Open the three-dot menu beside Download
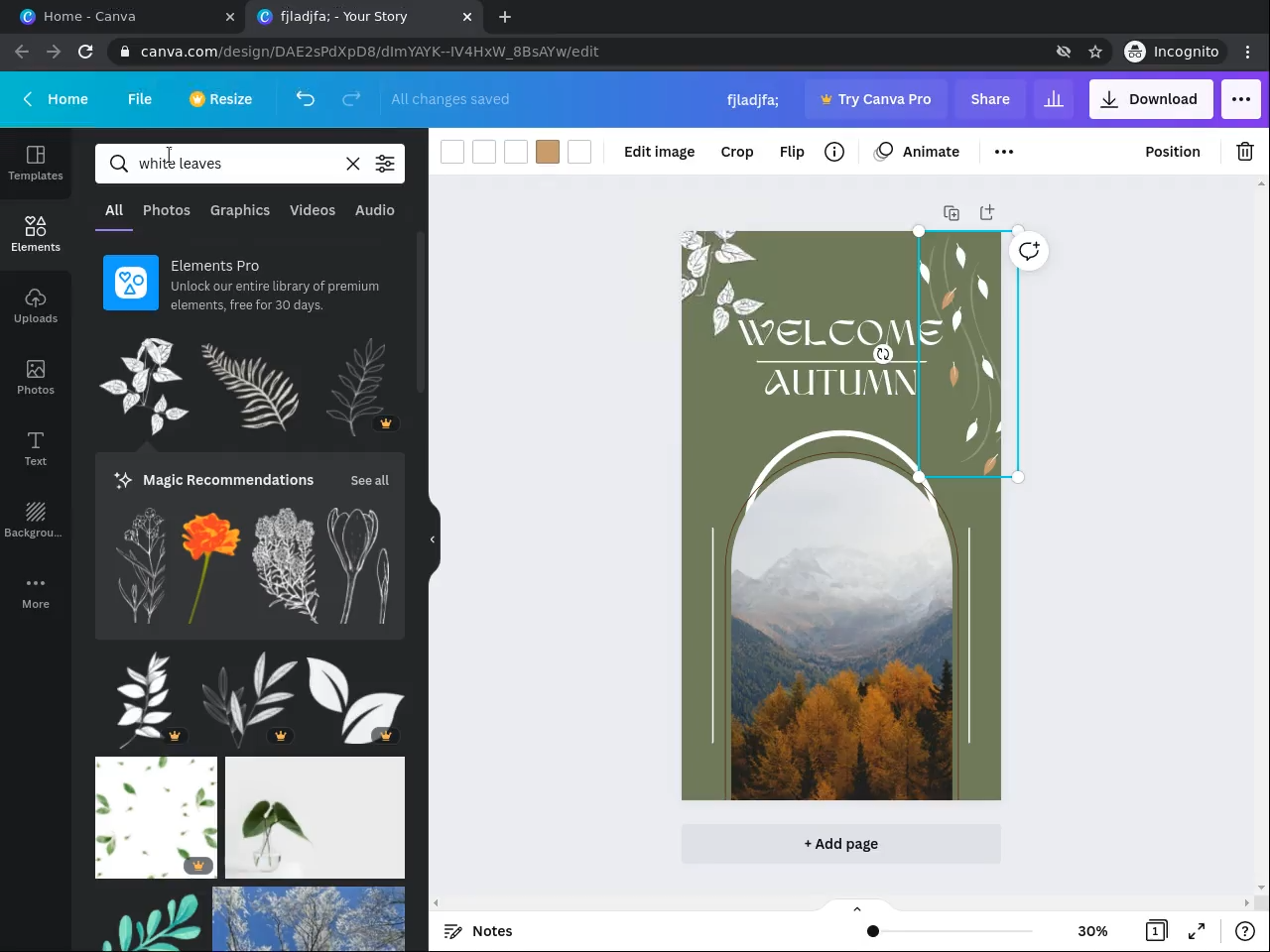This screenshot has height=952, width=1270. pos(1241,99)
